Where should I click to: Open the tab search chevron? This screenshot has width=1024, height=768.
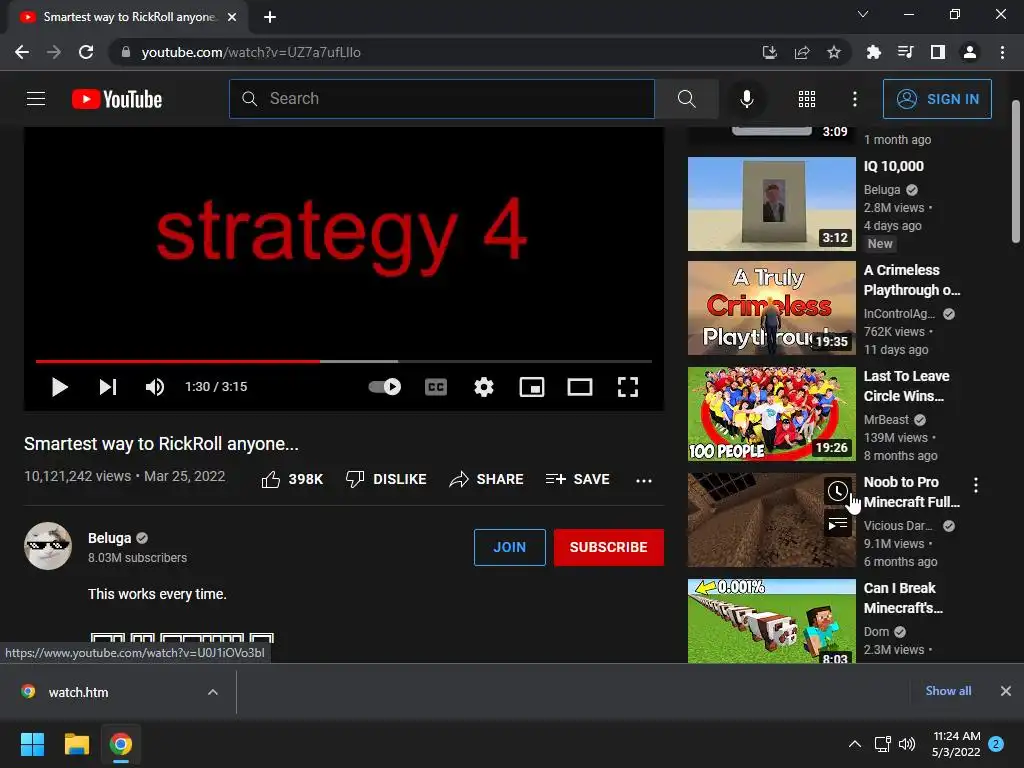coord(863,14)
